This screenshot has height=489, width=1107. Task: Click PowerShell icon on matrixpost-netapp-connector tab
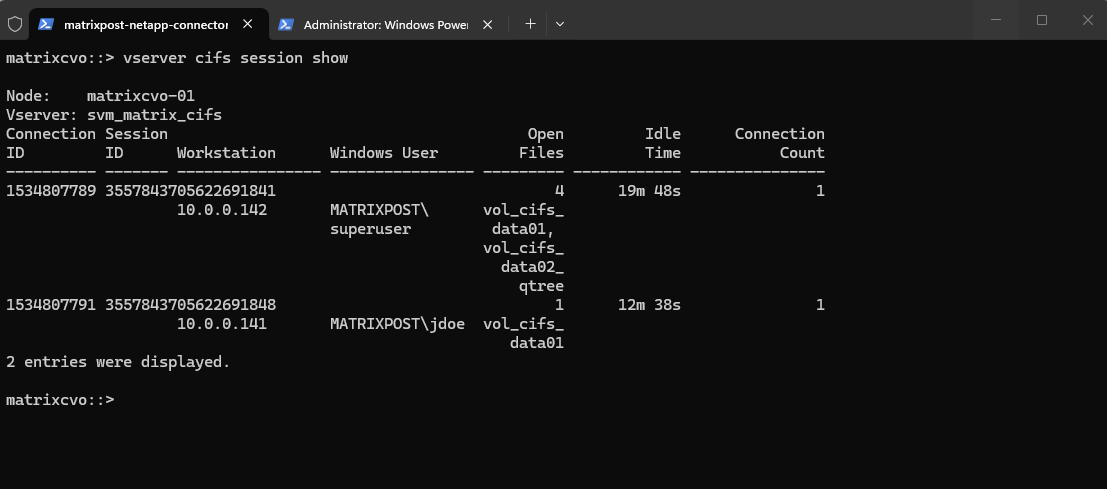click(46, 24)
